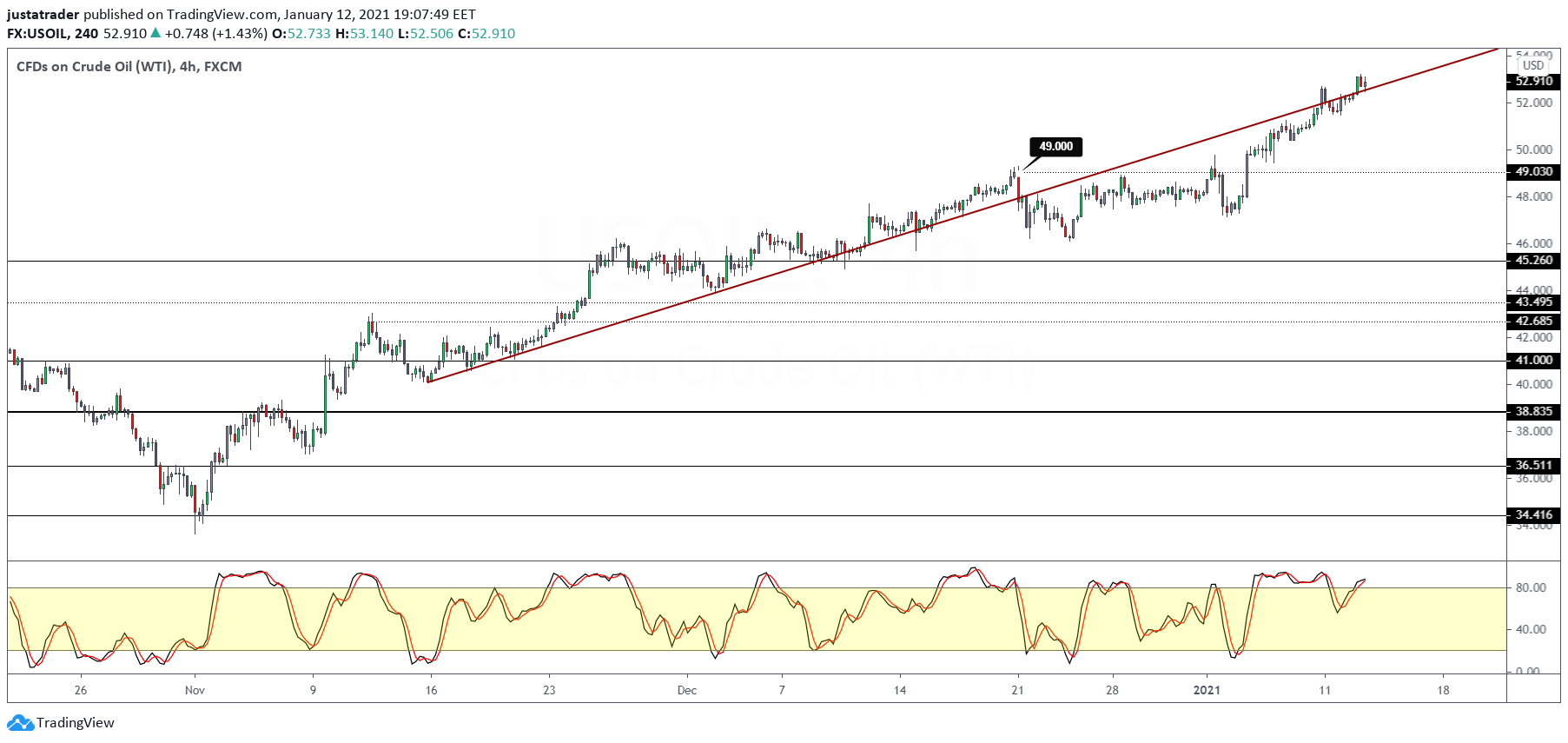Click the USD currency label on price axis
The height and width of the screenshot is (743, 1568).
pos(1533,65)
